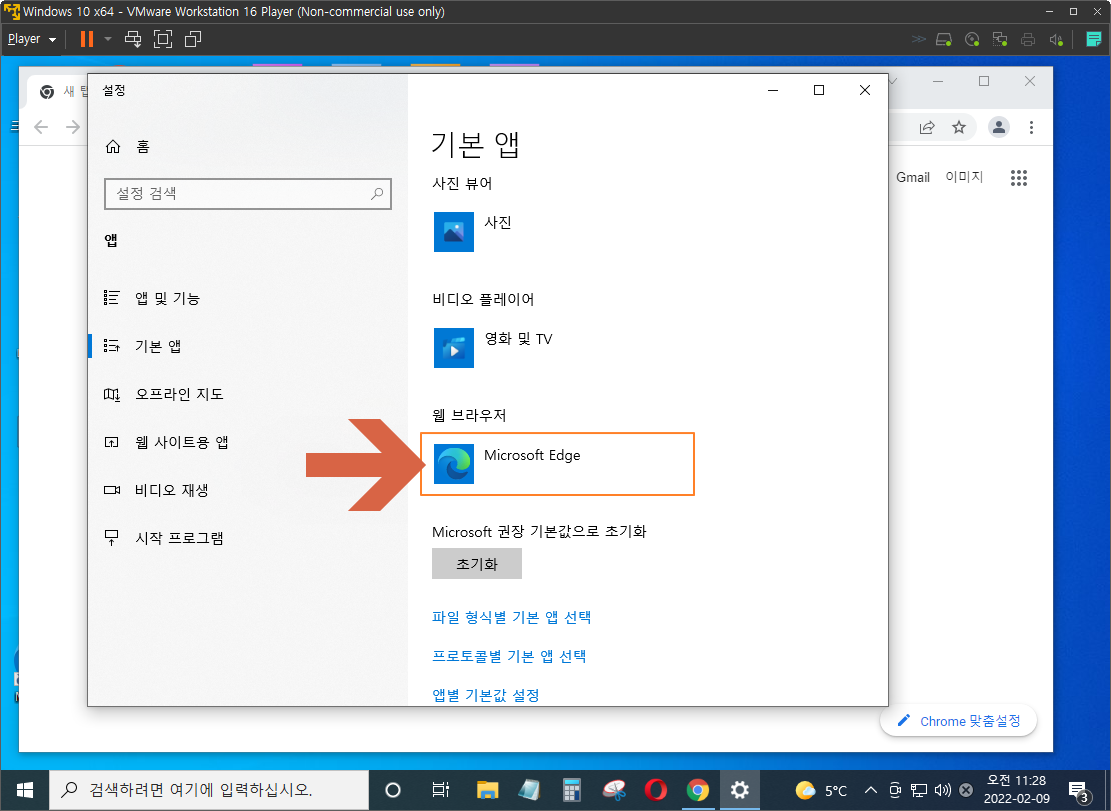This screenshot has height=811, width=1111.
Task: Click the Meet Now tray icon
Action: point(896,790)
